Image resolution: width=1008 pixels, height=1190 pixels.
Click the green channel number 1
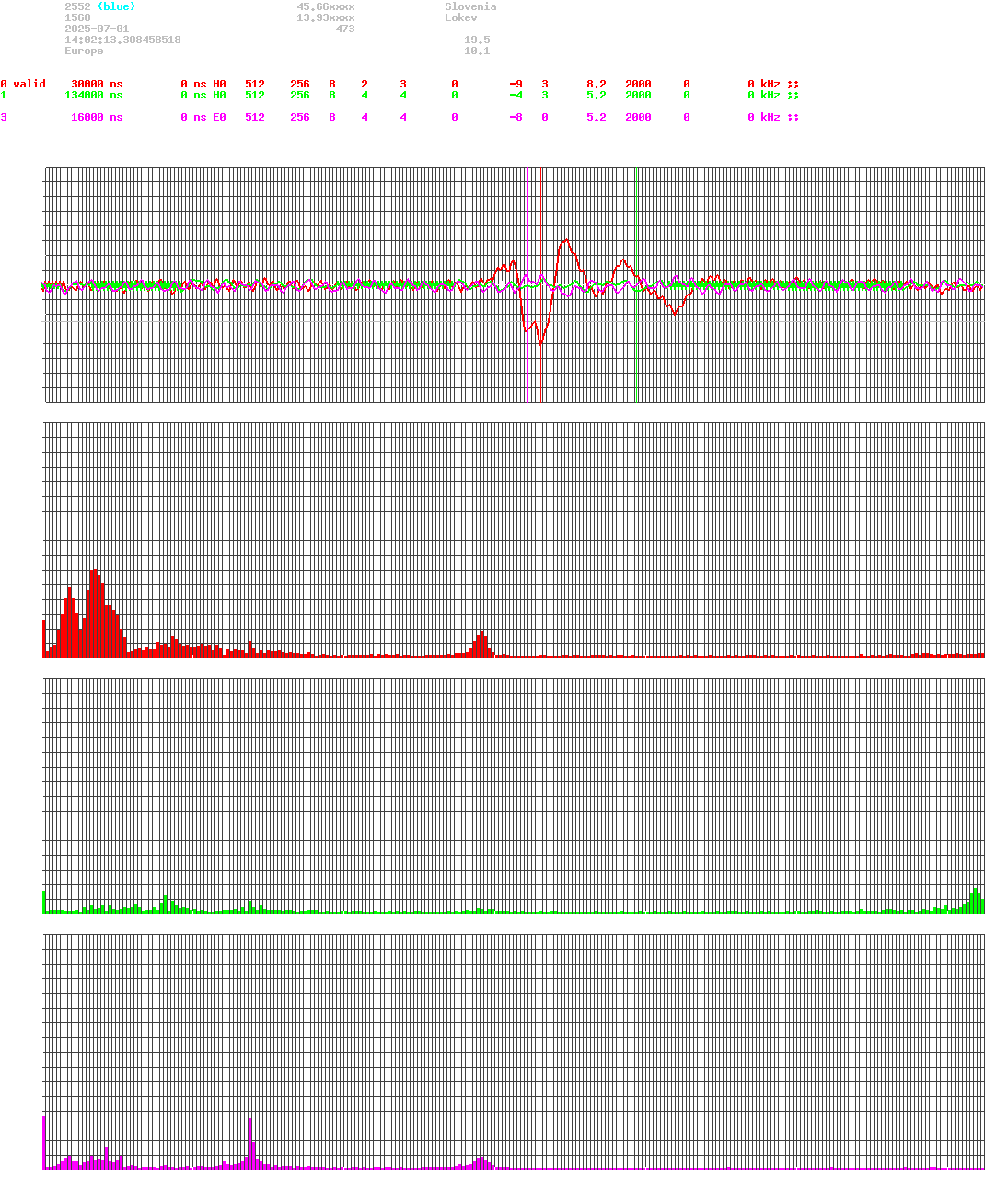4,95
